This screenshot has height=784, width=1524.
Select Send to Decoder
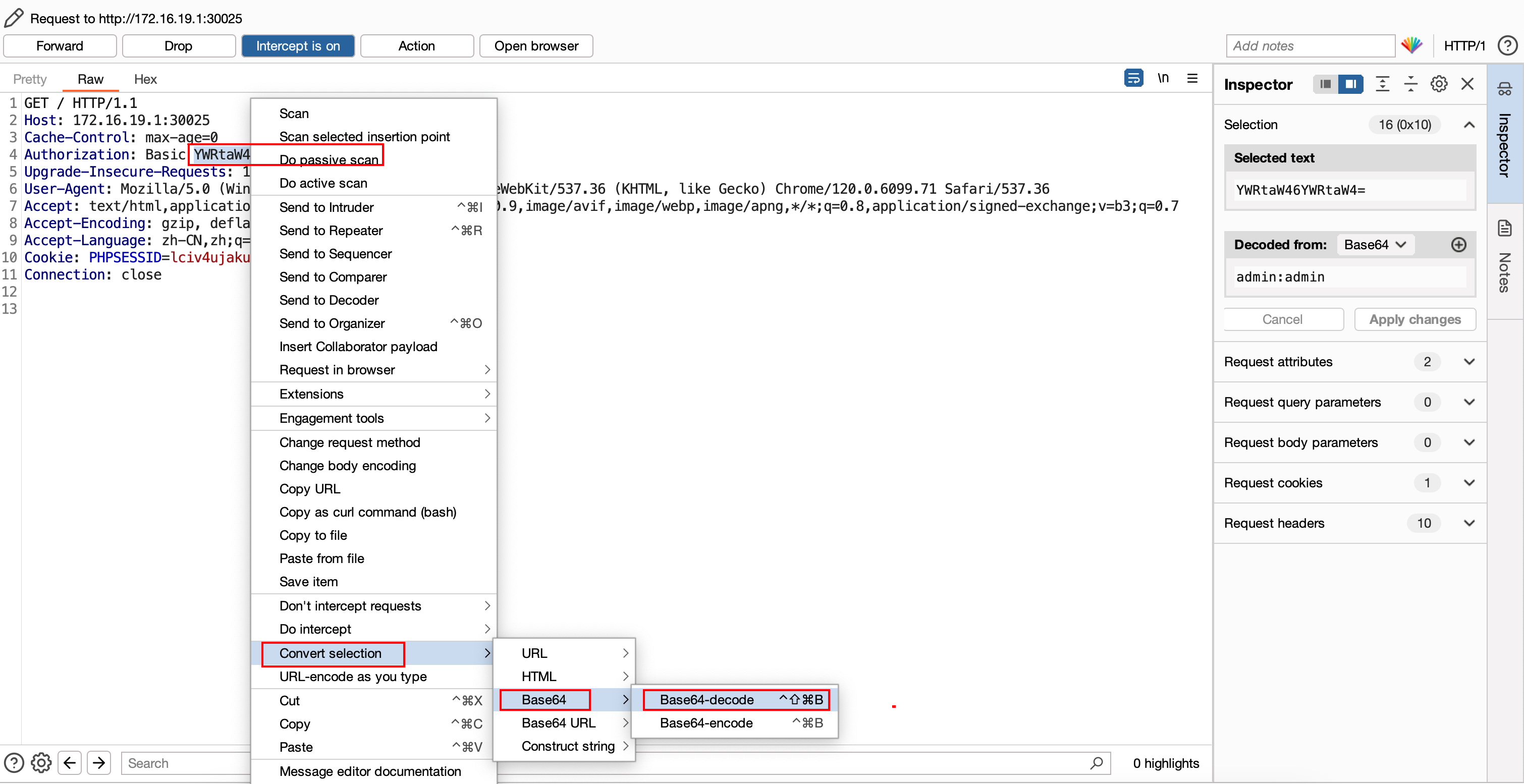pyautogui.click(x=374, y=300)
